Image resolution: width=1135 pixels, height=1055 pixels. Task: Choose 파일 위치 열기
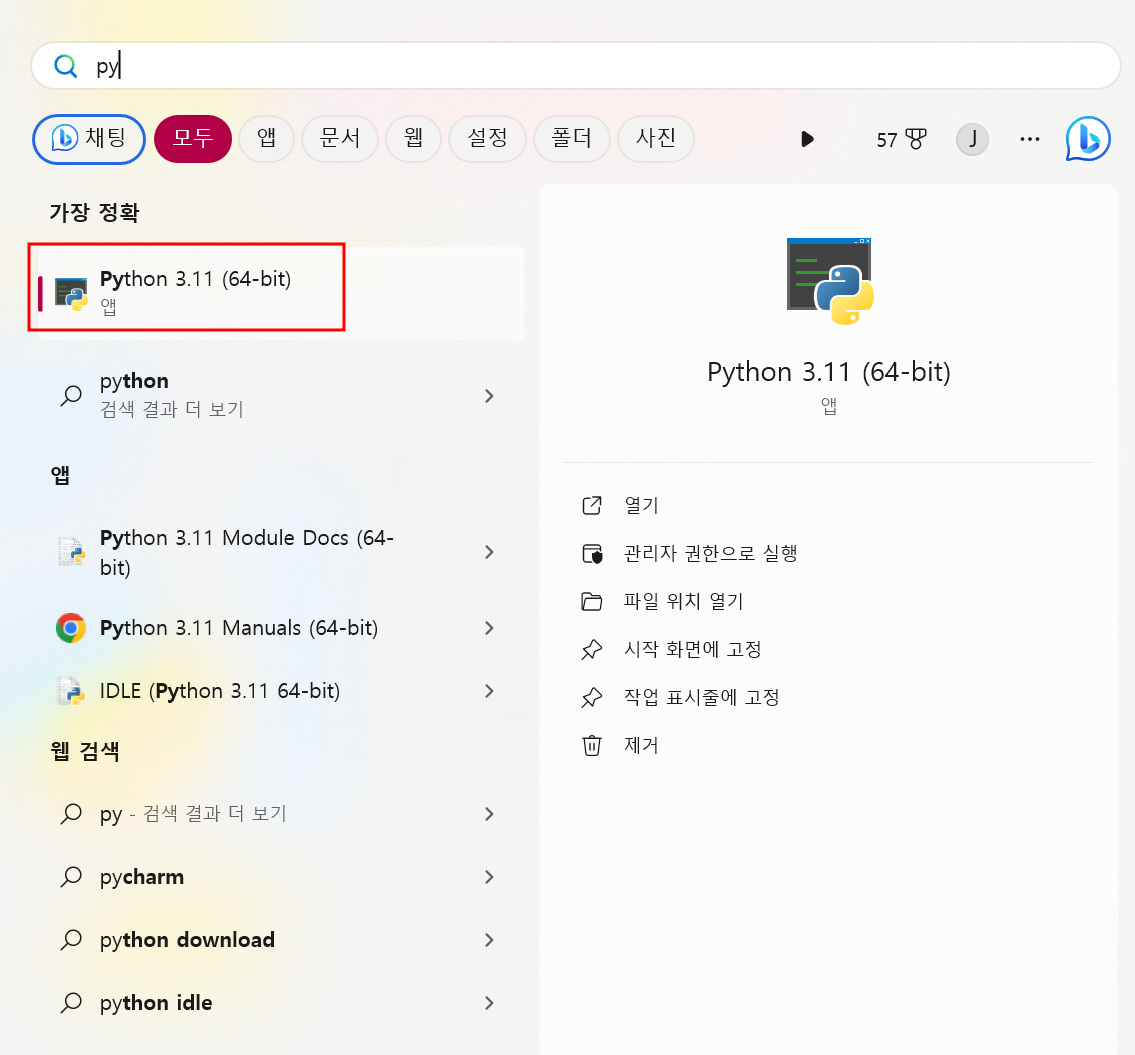(684, 602)
